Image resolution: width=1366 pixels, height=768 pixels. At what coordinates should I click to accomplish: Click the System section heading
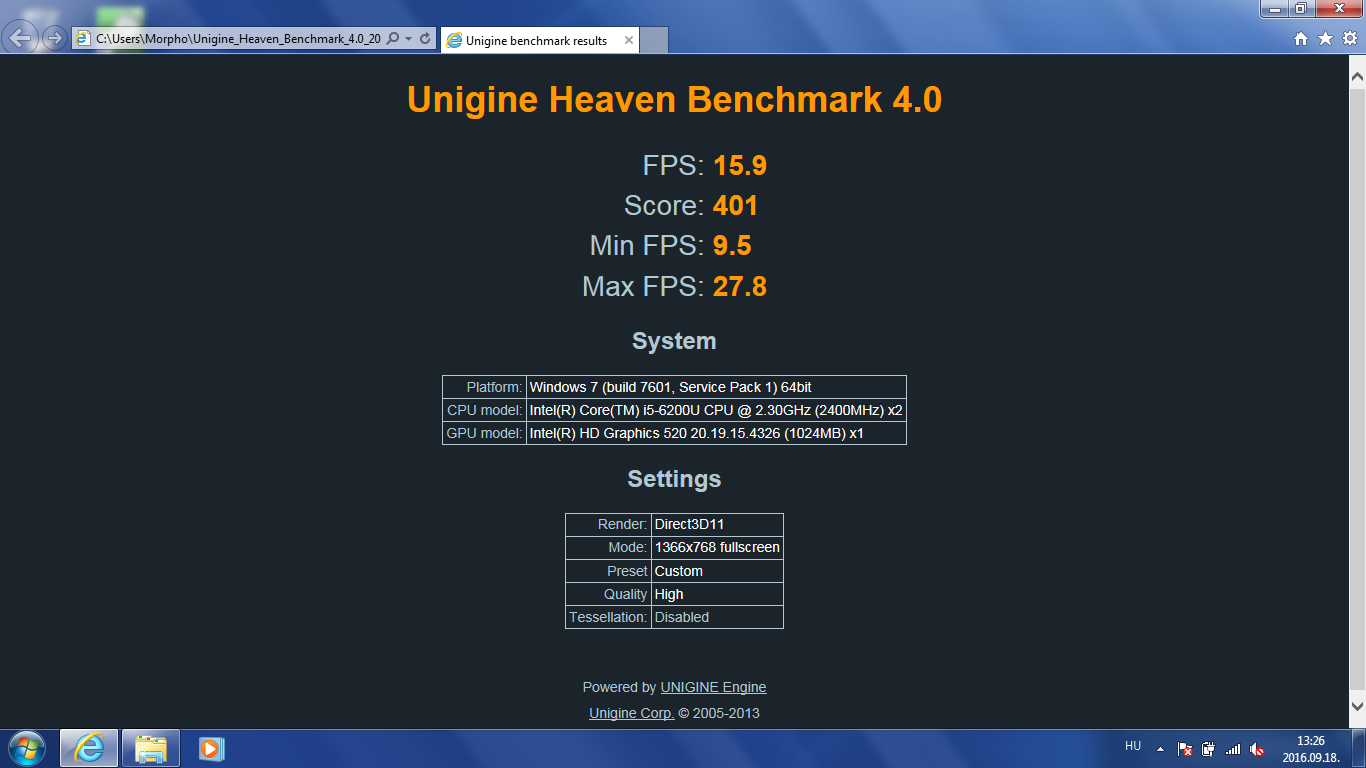pyautogui.click(x=674, y=341)
